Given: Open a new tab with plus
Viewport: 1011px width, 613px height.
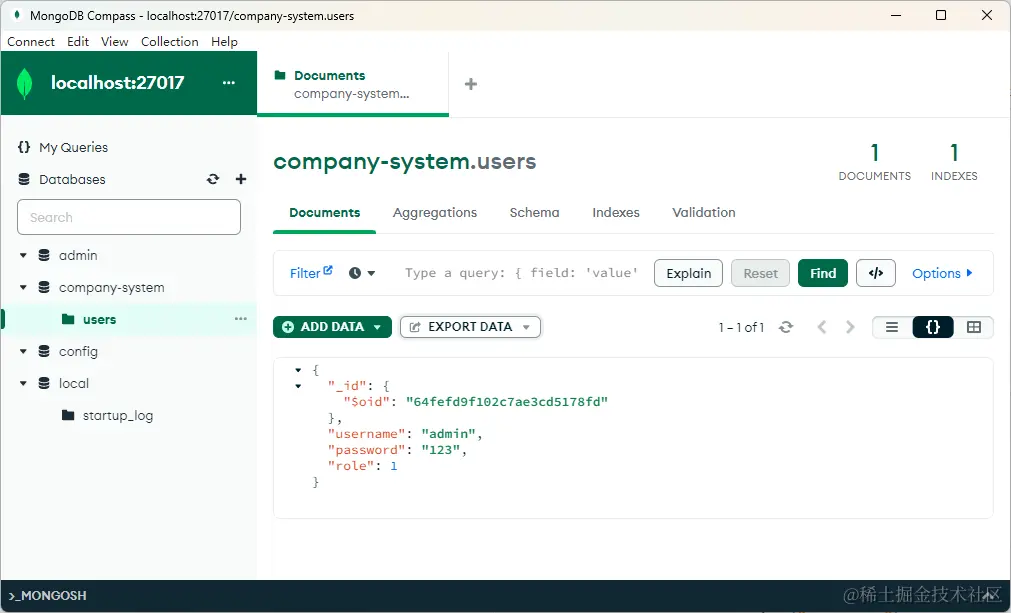Looking at the screenshot, I should 471,84.
